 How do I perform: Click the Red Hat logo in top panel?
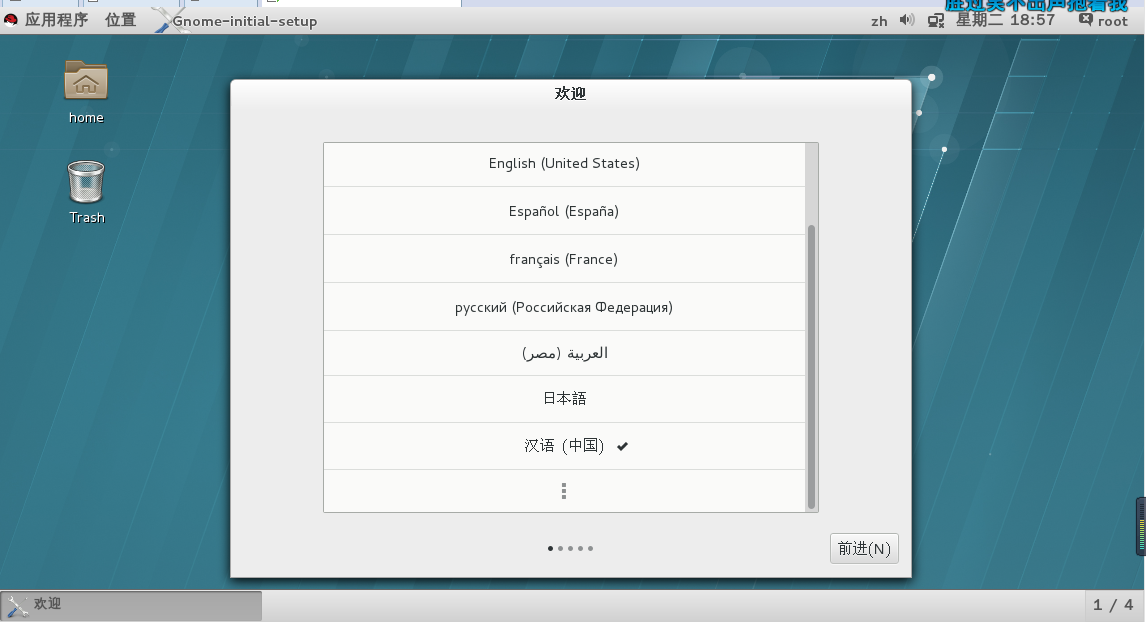pos(10,20)
